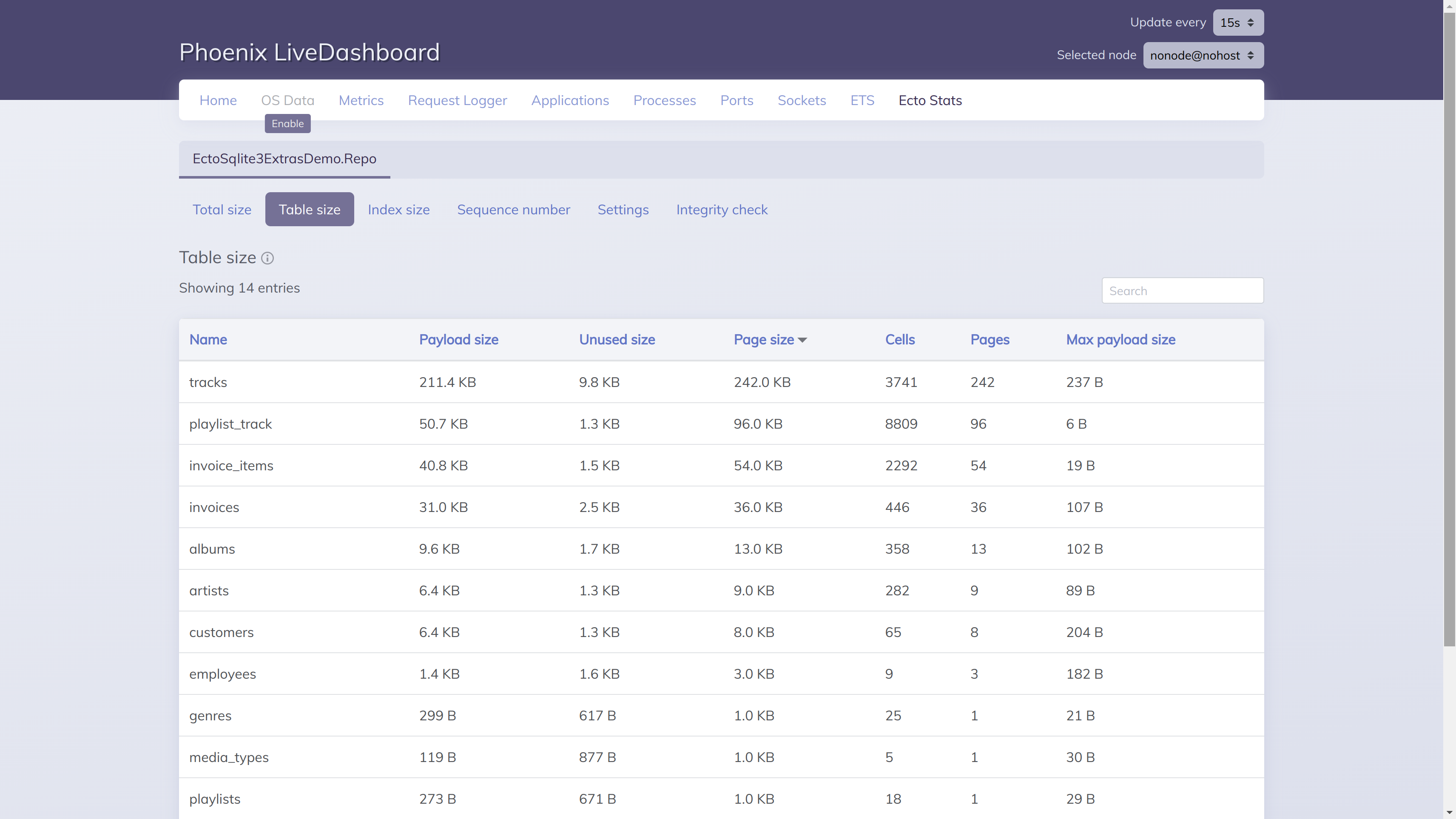Image resolution: width=1456 pixels, height=819 pixels.
Task: Select the EctoSqlite3ExtrasDemo.Repo tab
Action: click(x=284, y=159)
